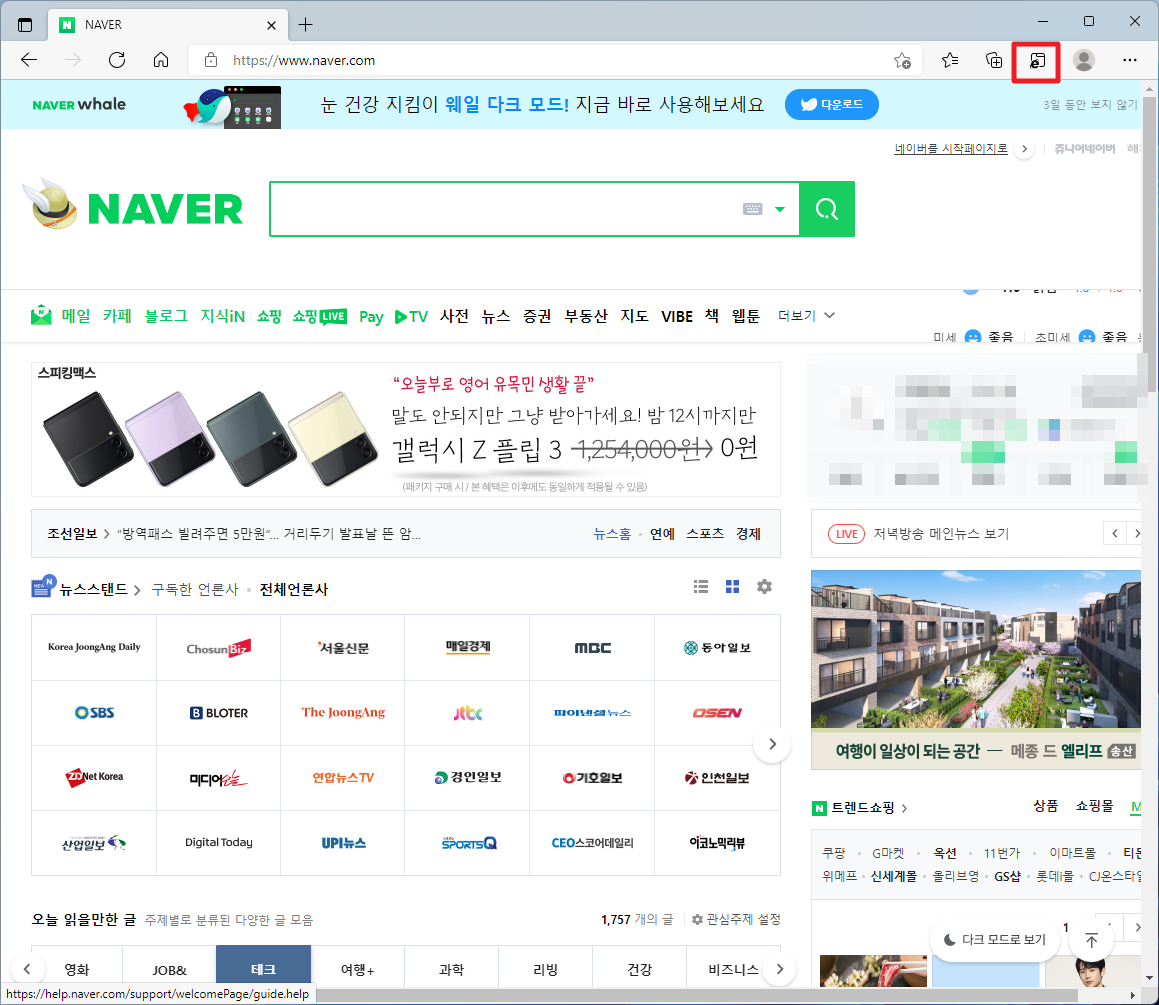1159x1005 pixels.
Task: Download Whale browser via 다운로드 button
Action: [x=832, y=104]
